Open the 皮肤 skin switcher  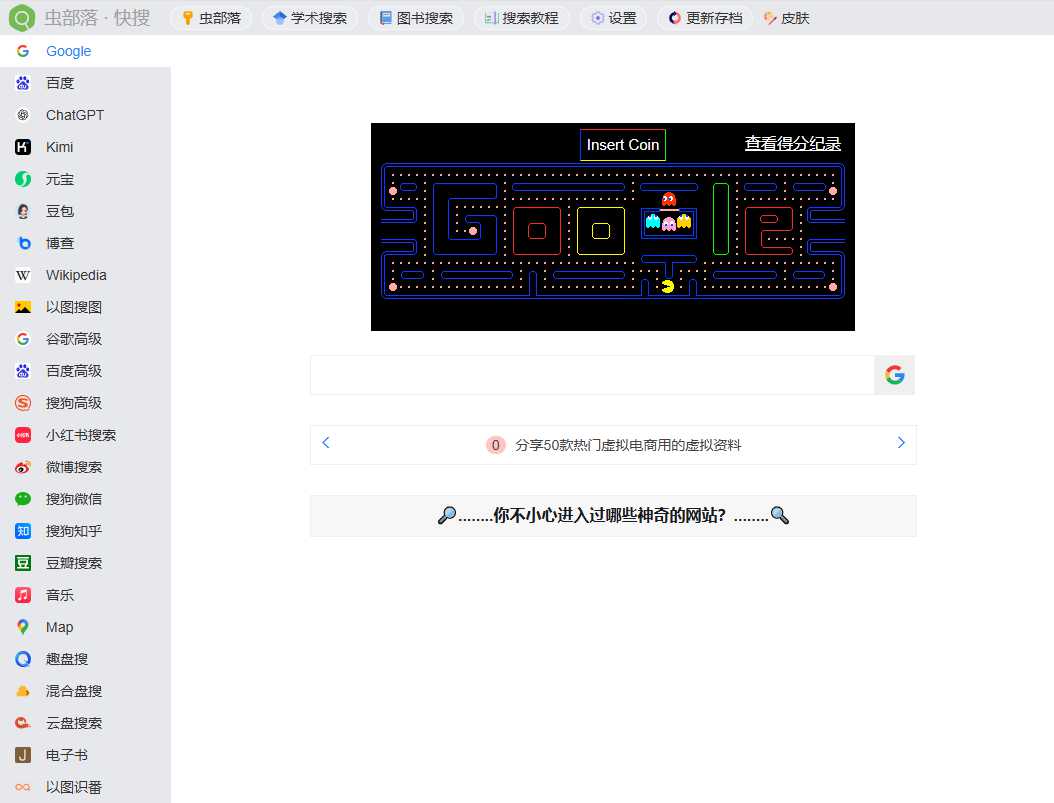coord(786,17)
